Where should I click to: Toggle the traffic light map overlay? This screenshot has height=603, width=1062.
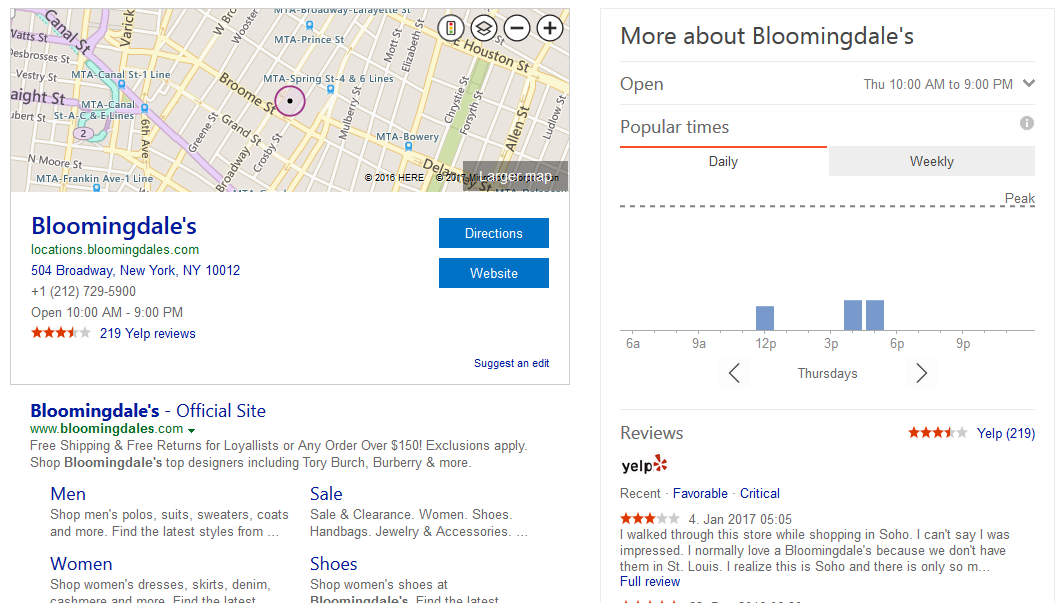[x=451, y=28]
